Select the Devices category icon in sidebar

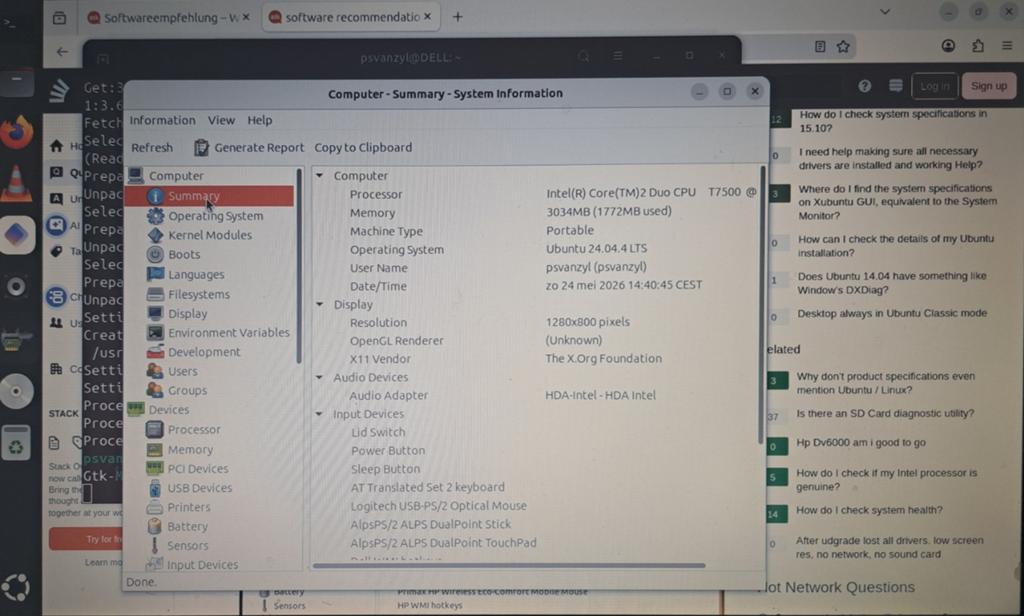pyautogui.click(x=135, y=410)
